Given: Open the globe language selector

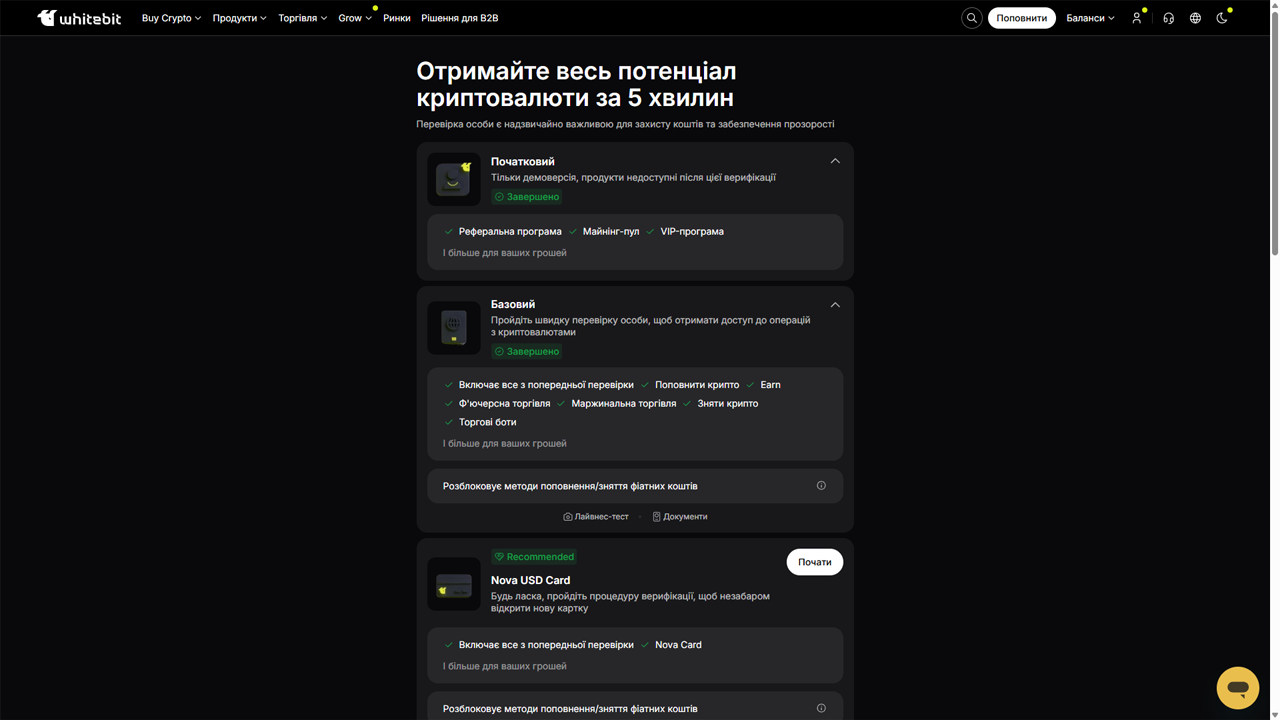Looking at the screenshot, I should point(1195,18).
